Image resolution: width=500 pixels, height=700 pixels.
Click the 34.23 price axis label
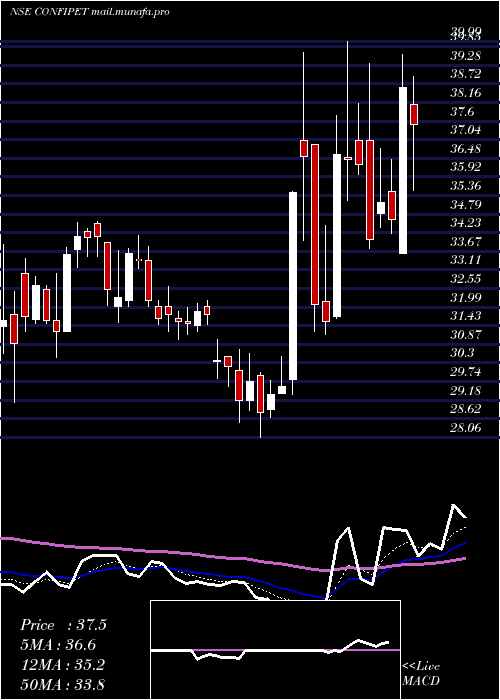pos(466,223)
